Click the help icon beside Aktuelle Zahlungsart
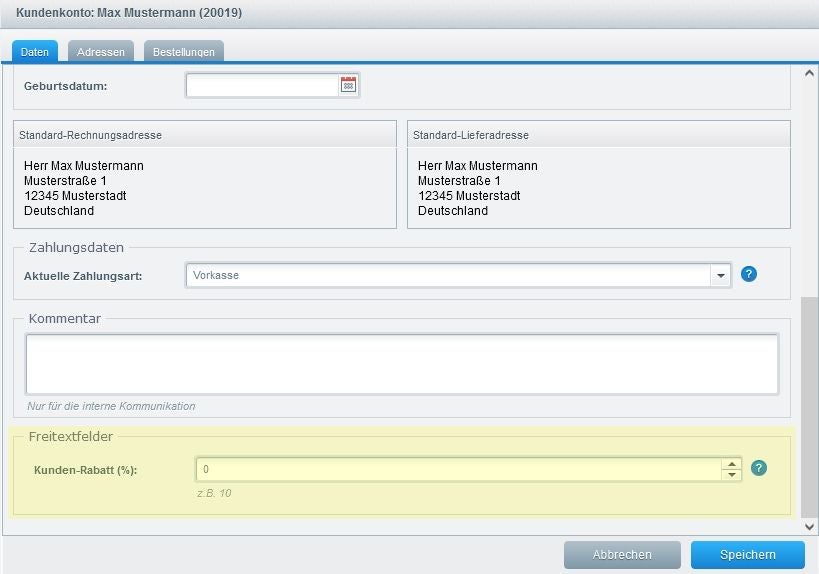 (x=748, y=274)
